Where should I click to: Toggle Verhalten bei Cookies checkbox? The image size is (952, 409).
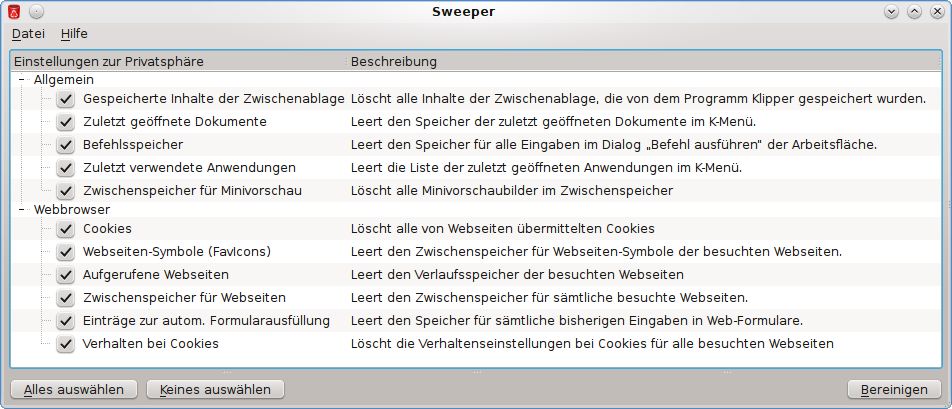pos(66,344)
